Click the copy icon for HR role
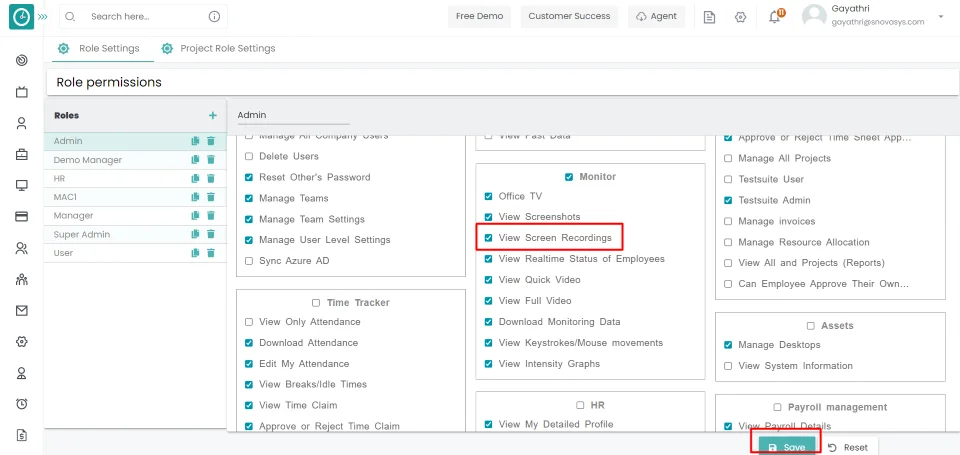The width and height of the screenshot is (960, 455). pos(196,179)
